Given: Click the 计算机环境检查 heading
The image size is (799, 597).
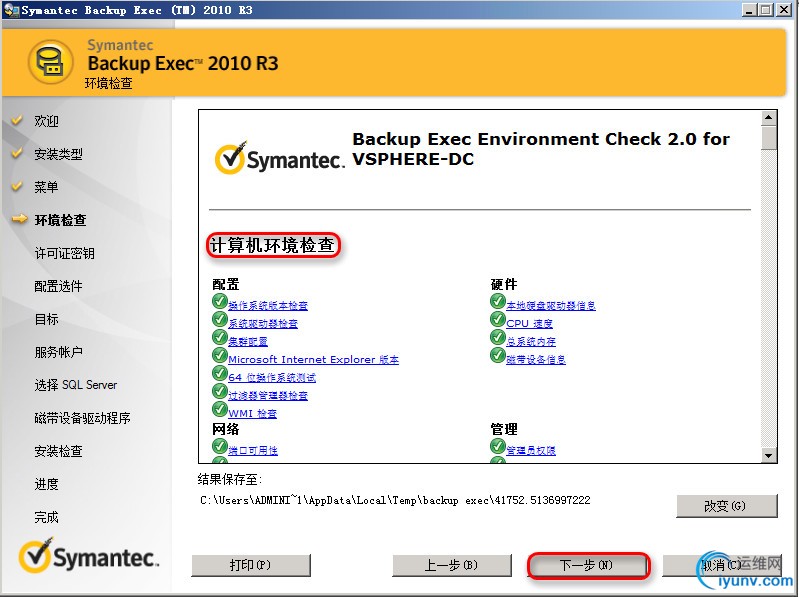Looking at the screenshot, I should tap(273, 246).
